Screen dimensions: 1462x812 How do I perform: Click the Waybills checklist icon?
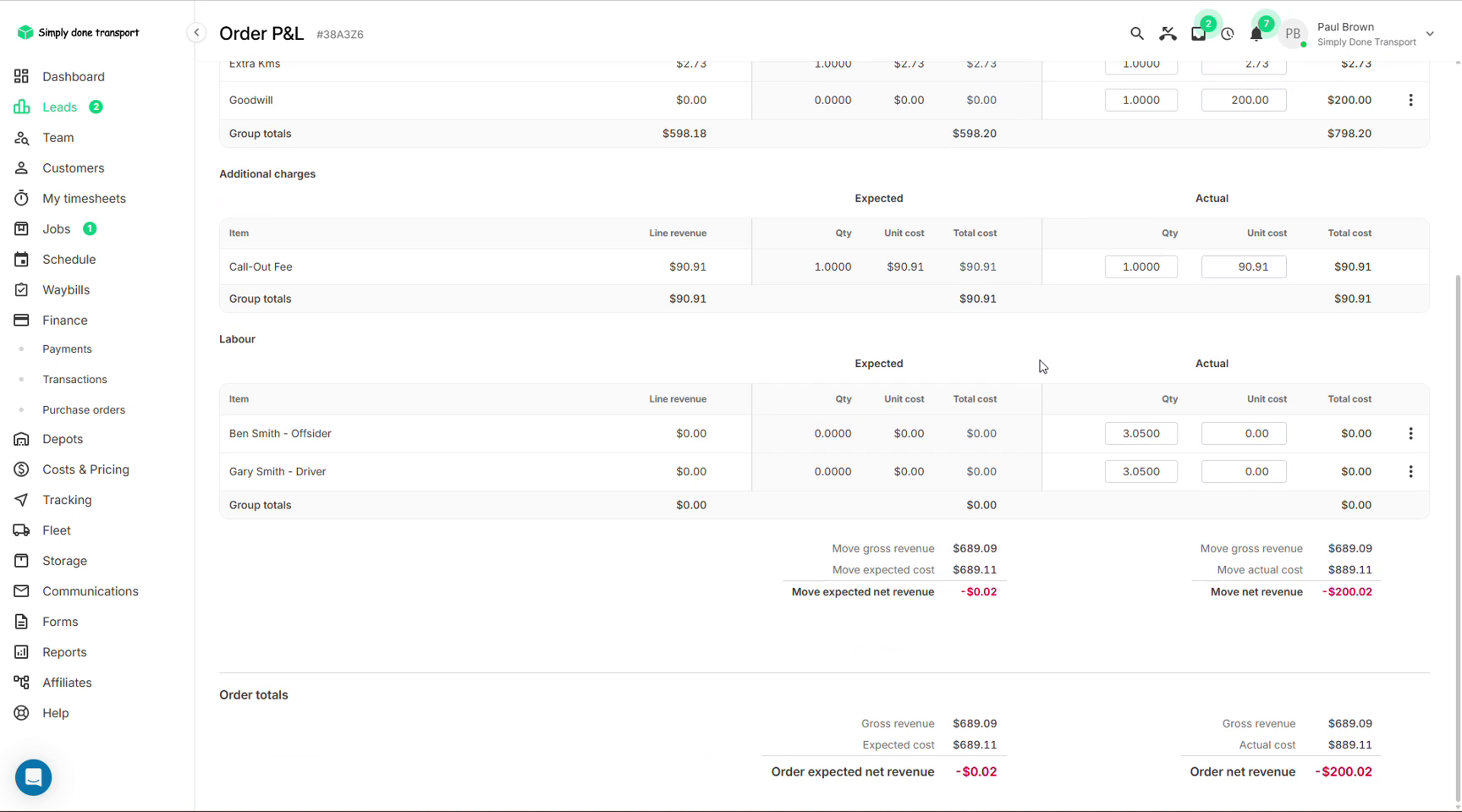click(x=21, y=289)
